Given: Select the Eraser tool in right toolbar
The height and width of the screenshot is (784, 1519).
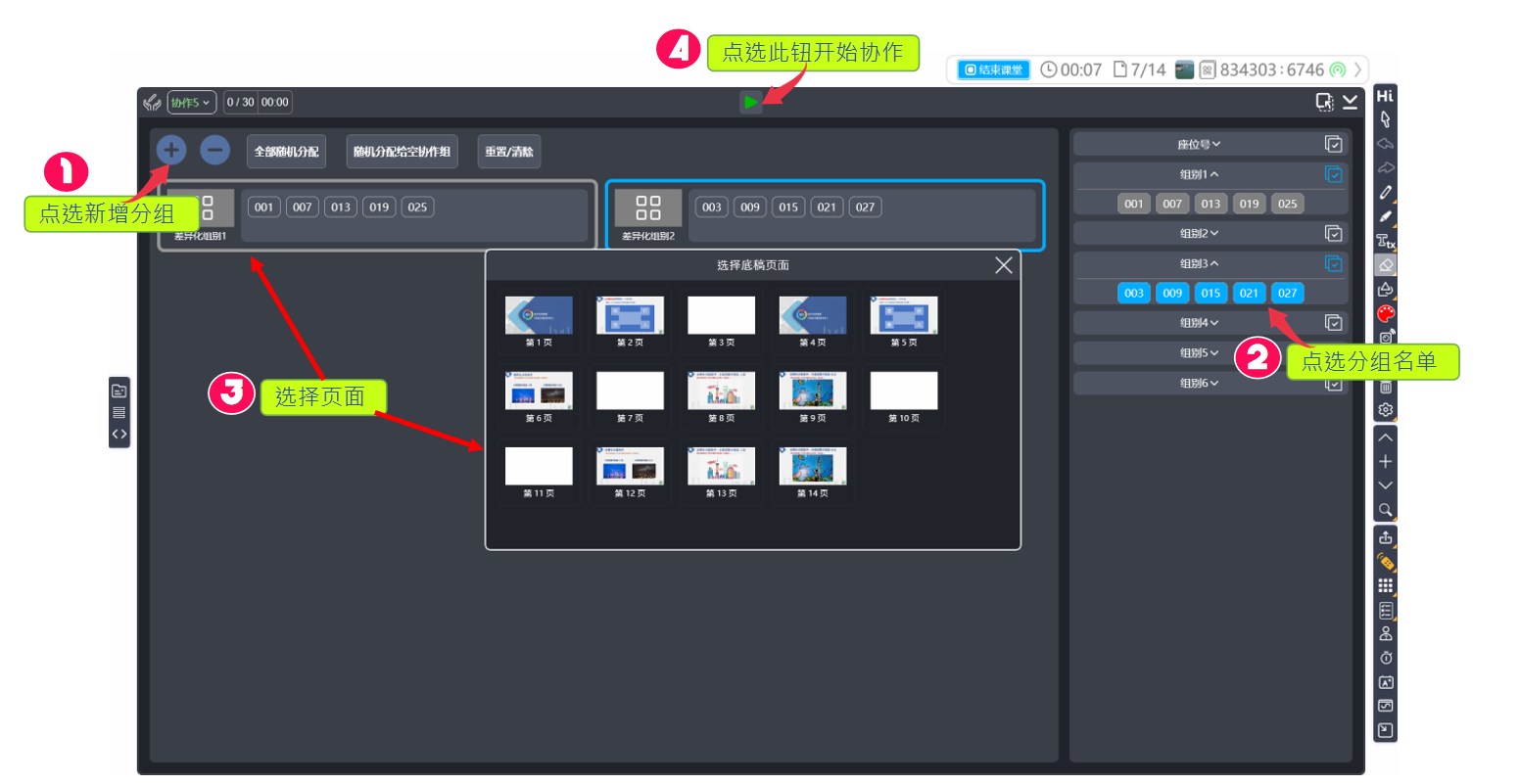Looking at the screenshot, I should tap(1385, 265).
